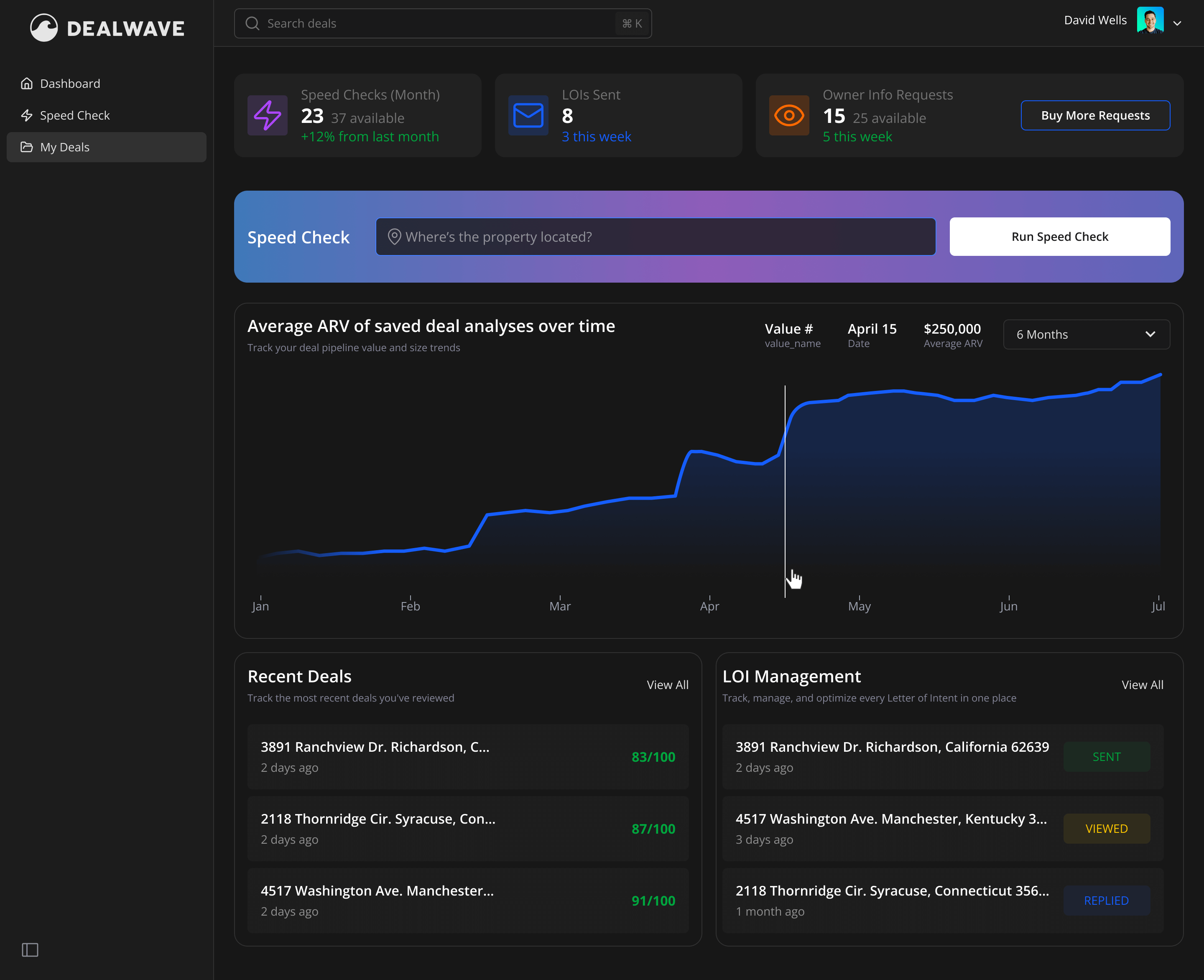Click the orange eye Owner Info icon
Screen dimensions: 1204x980
point(788,115)
